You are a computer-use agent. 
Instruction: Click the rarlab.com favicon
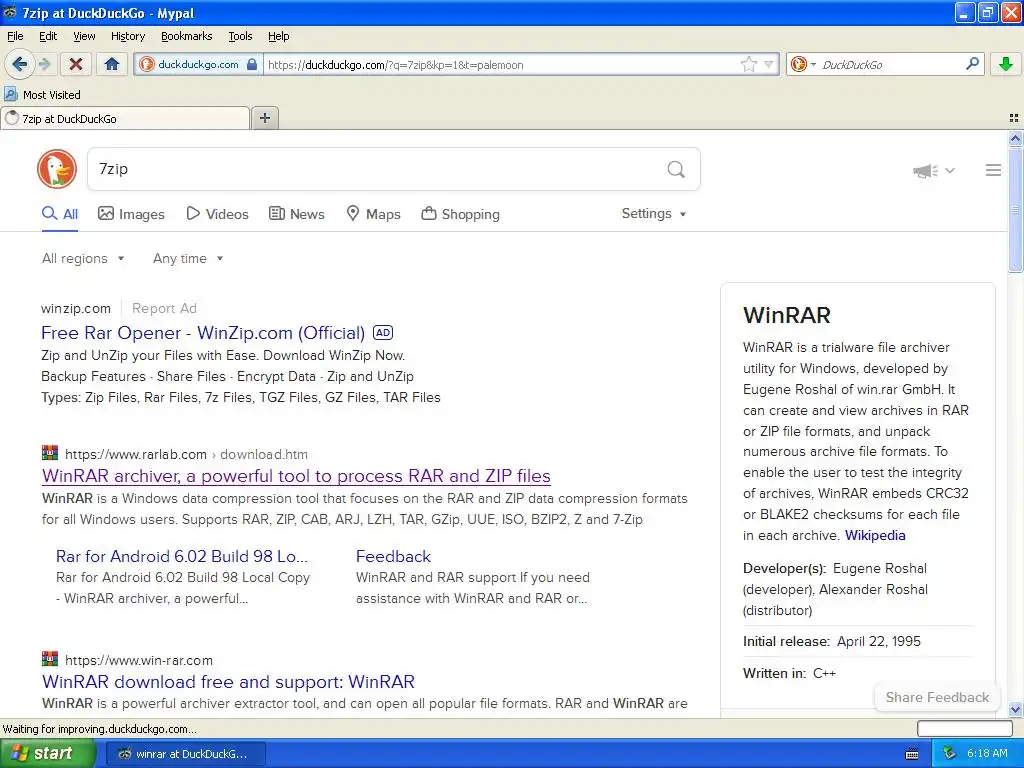pyautogui.click(x=50, y=453)
